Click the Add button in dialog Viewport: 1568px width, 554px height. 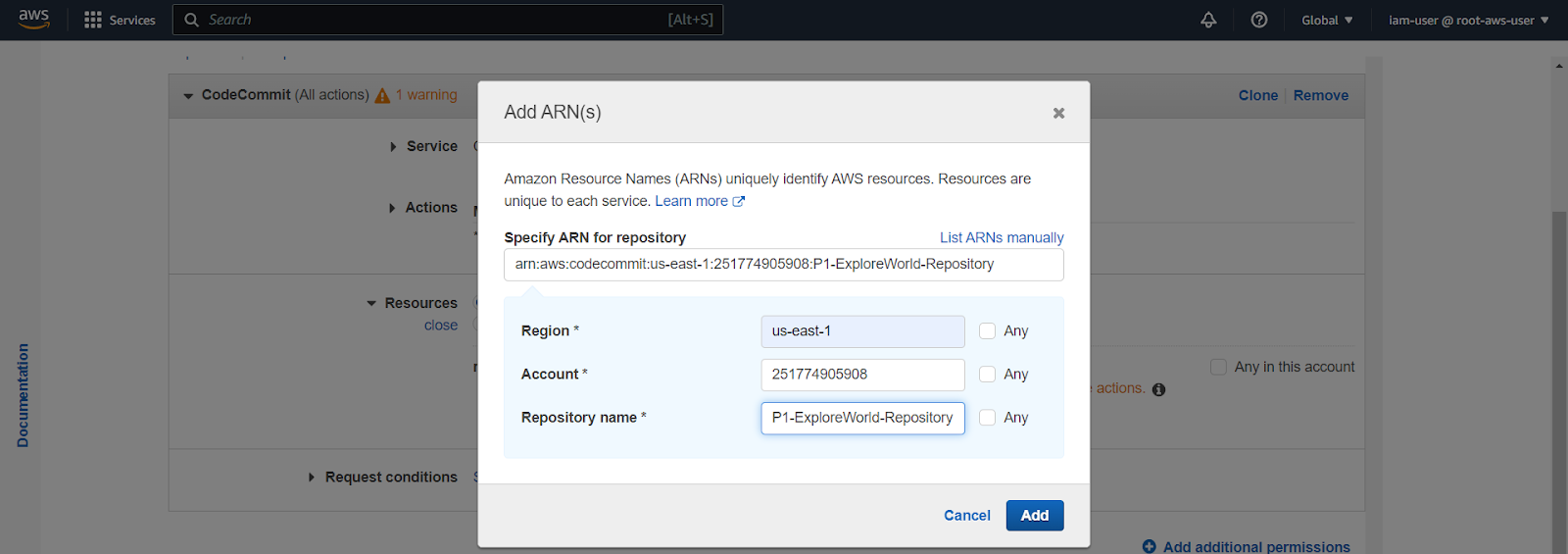[1035, 516]
